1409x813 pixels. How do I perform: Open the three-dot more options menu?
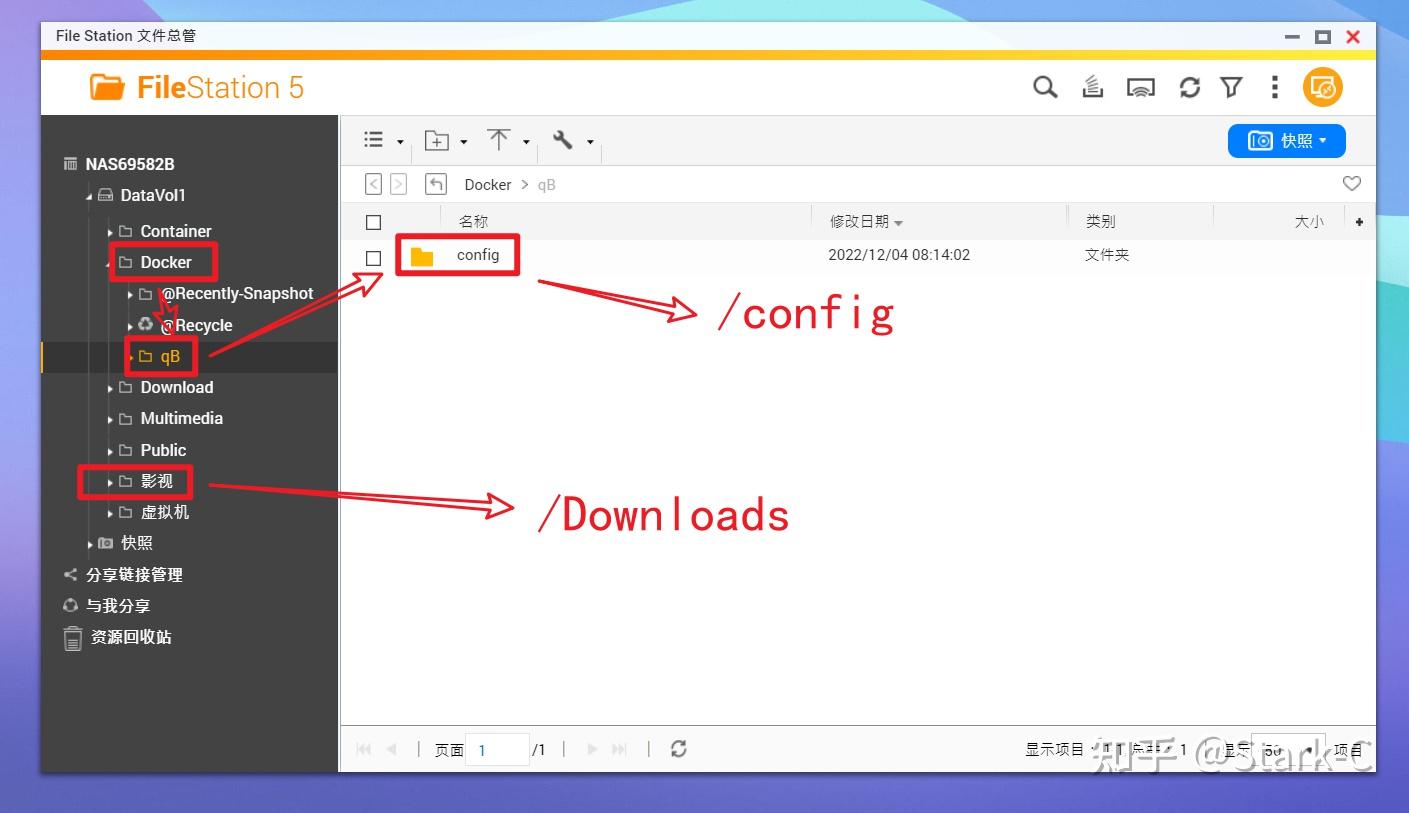pos(1274,88)
